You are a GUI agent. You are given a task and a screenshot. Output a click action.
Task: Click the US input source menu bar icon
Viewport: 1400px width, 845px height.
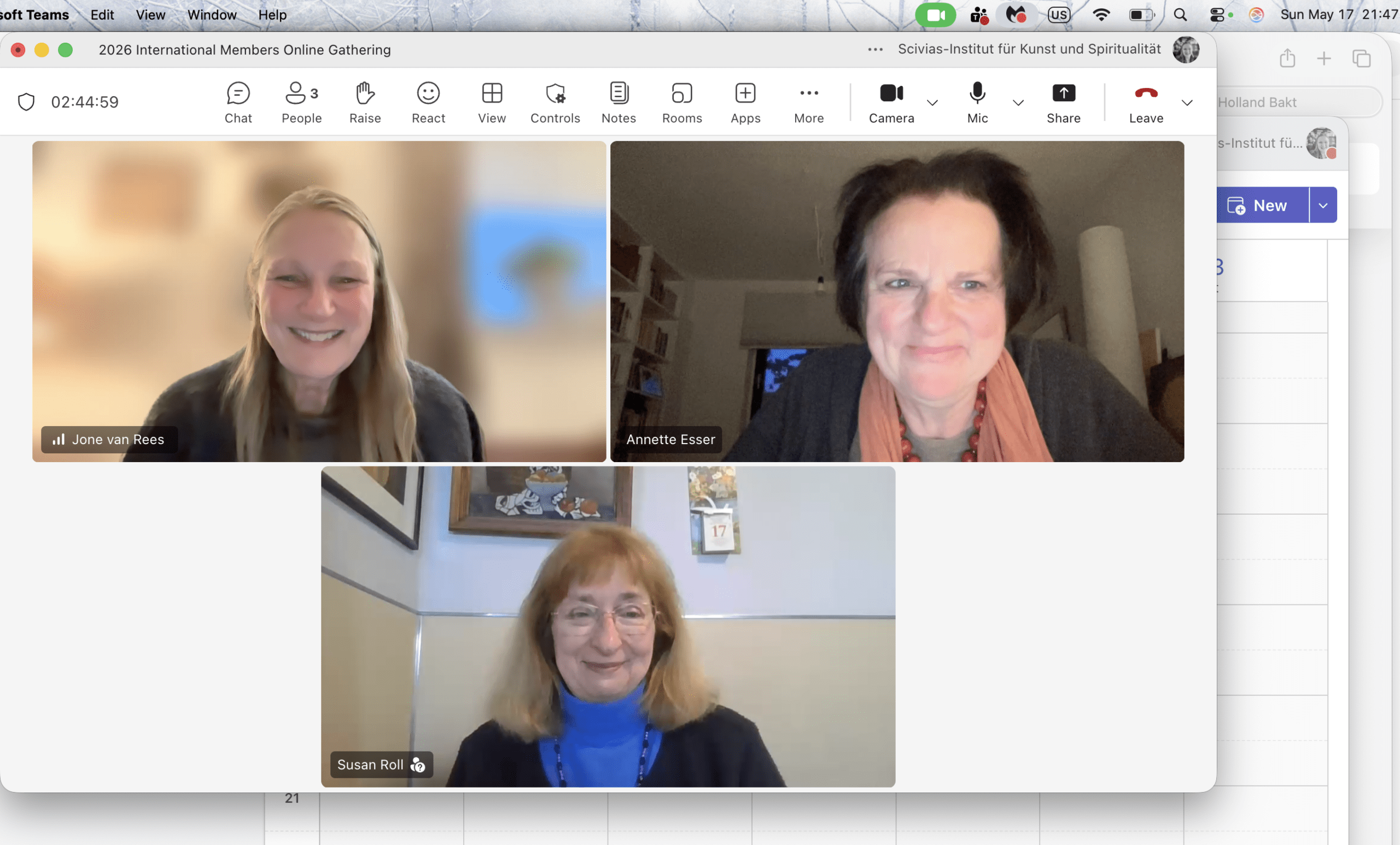[1059, 15]
